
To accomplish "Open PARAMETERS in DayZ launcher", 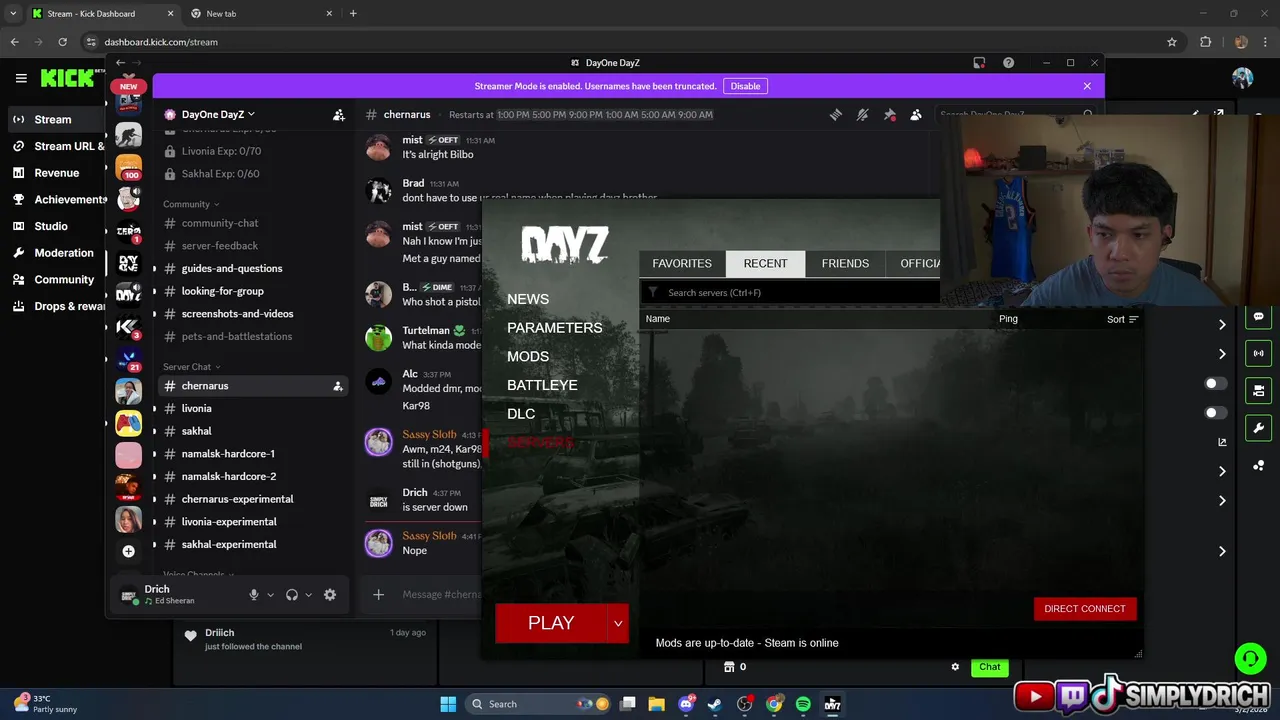I will 555,328.
